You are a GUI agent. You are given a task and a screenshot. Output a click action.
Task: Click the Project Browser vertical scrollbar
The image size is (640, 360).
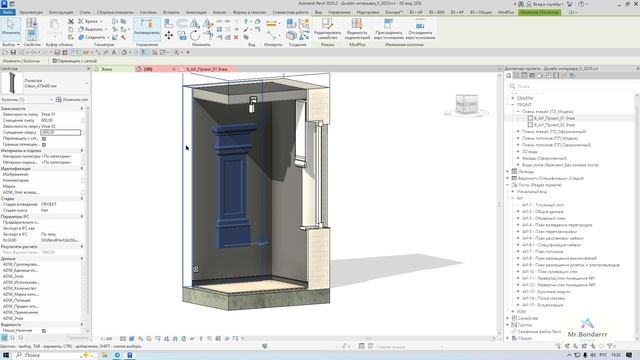[x=638, y=216]
